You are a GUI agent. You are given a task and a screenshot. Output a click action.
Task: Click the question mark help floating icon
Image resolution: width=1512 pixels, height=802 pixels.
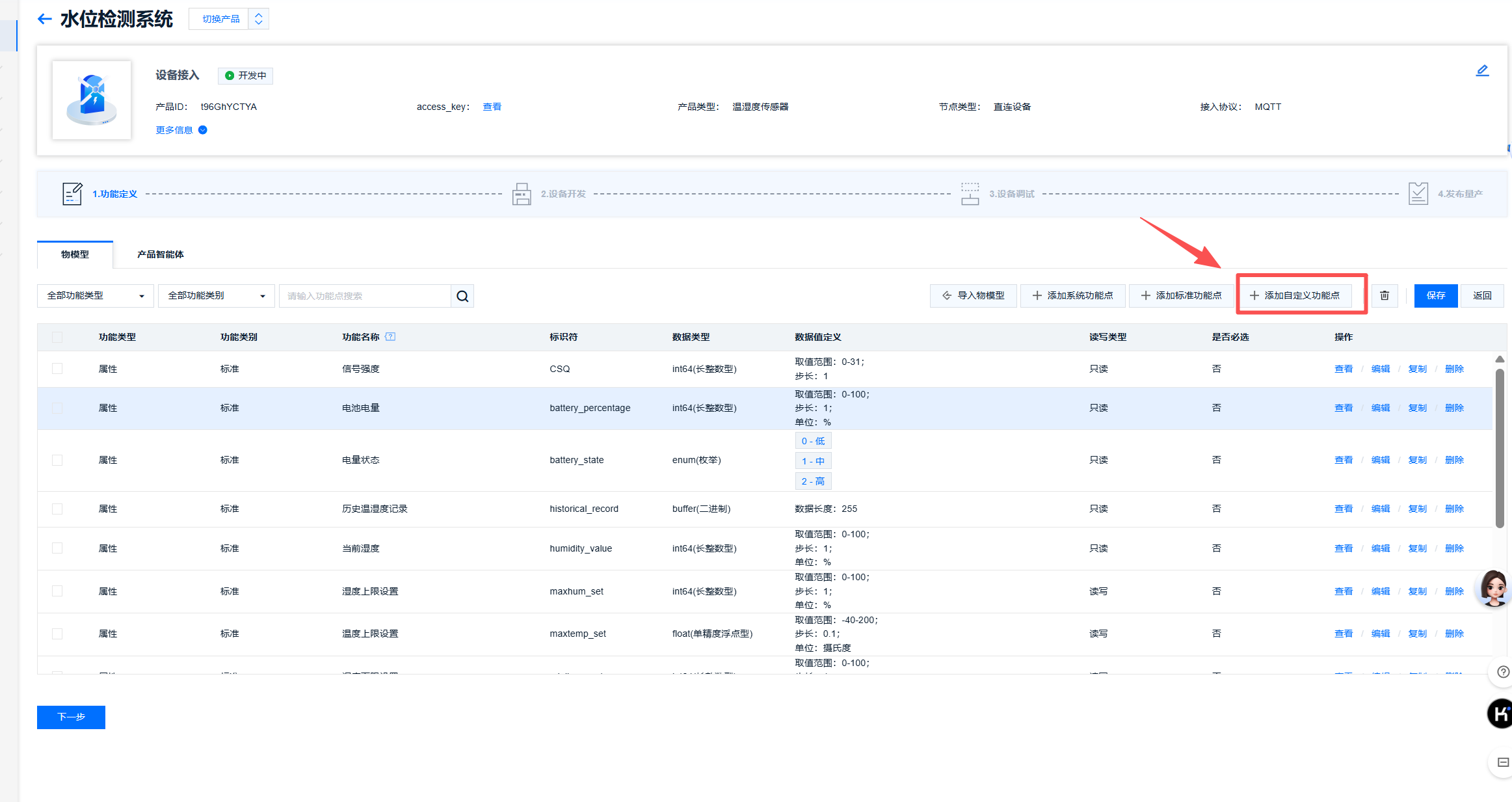(1503, 672)
